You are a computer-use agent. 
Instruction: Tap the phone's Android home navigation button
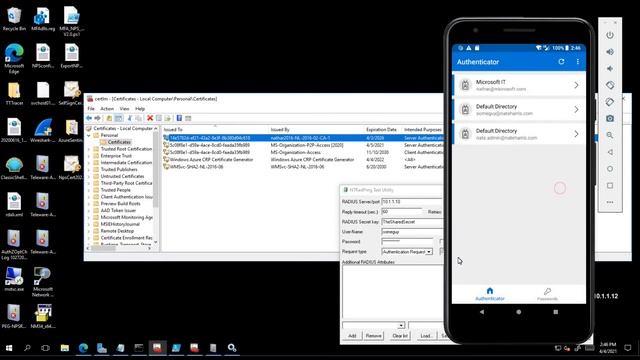point(518,312)
